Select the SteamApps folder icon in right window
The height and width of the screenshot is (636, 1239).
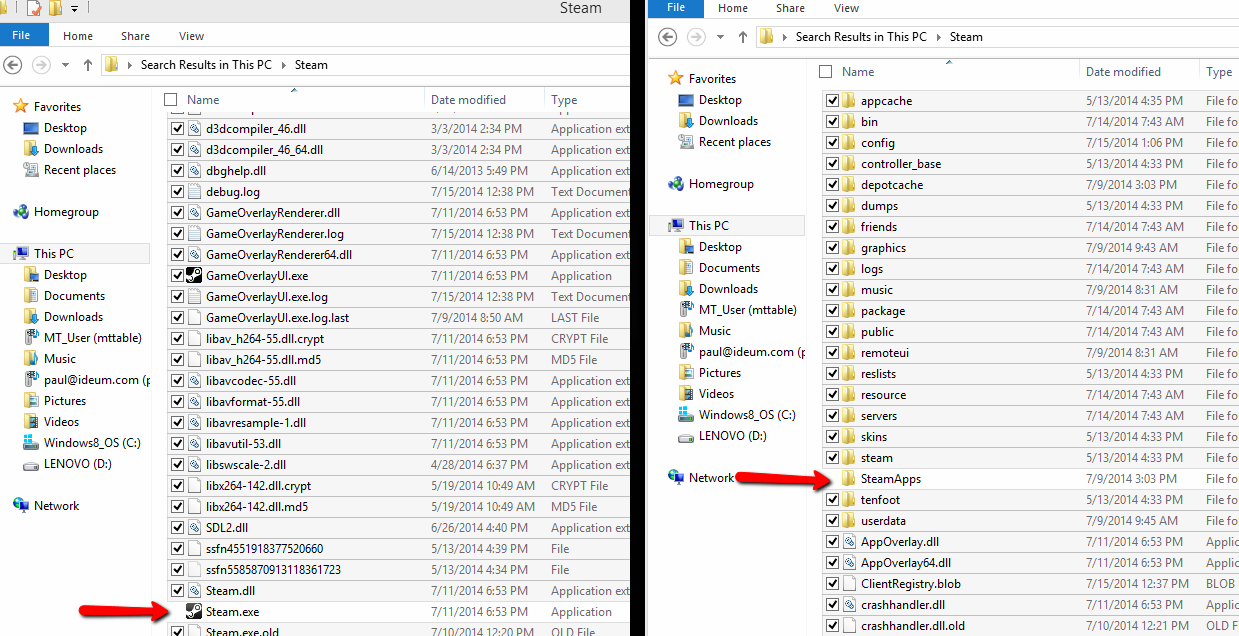tap(849, 478)
